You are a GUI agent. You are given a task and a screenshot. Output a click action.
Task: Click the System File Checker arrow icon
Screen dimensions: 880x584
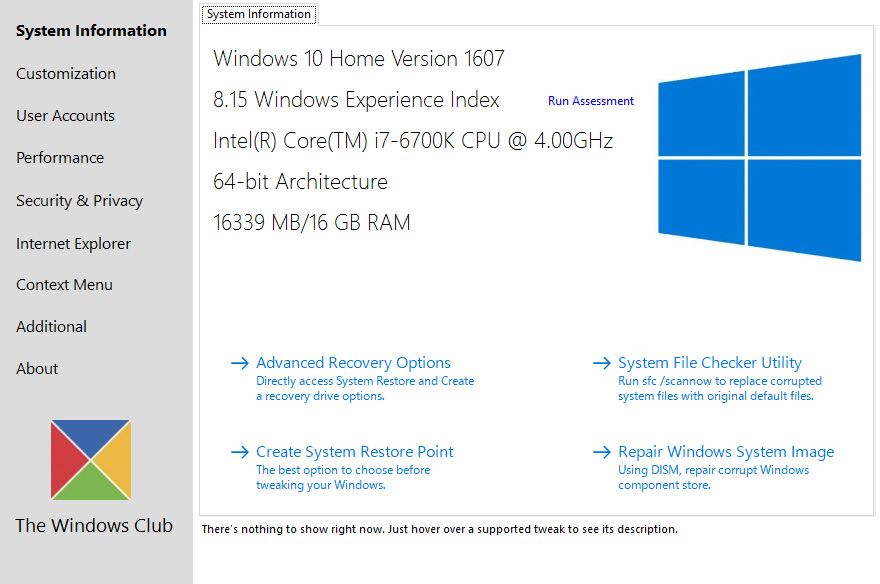(602, 363)
